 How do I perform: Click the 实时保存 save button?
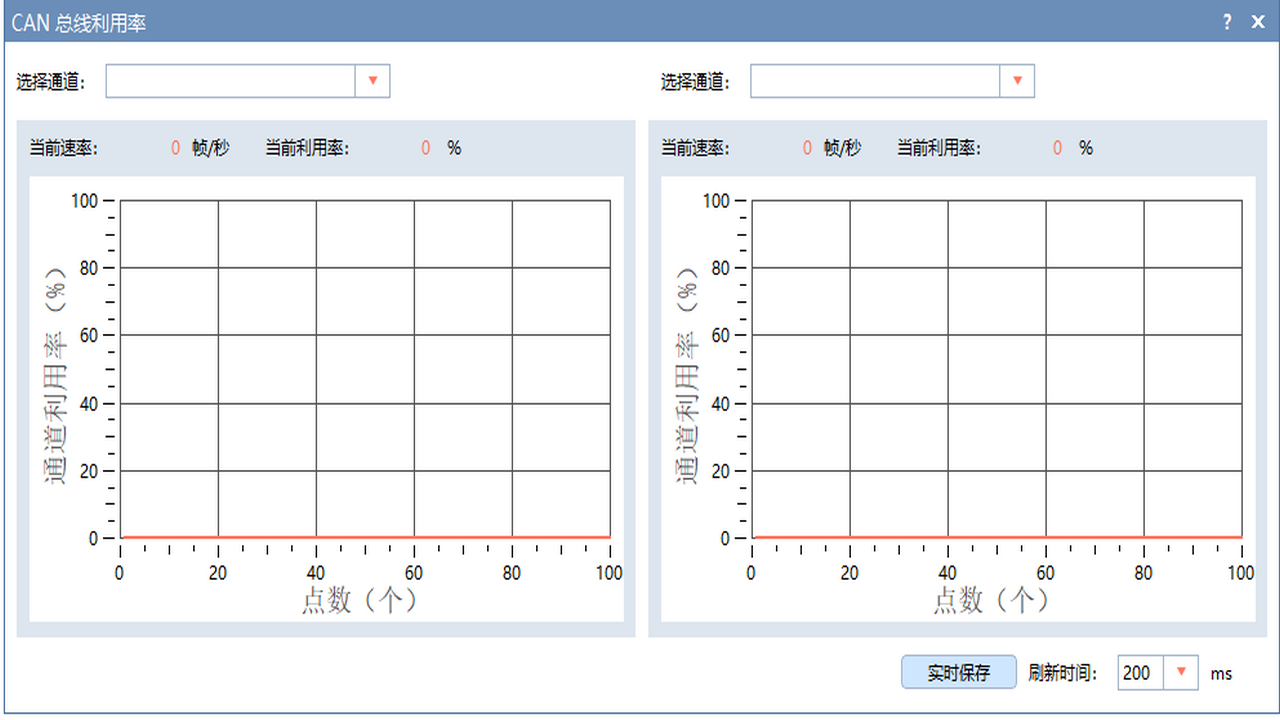[958, 672]
